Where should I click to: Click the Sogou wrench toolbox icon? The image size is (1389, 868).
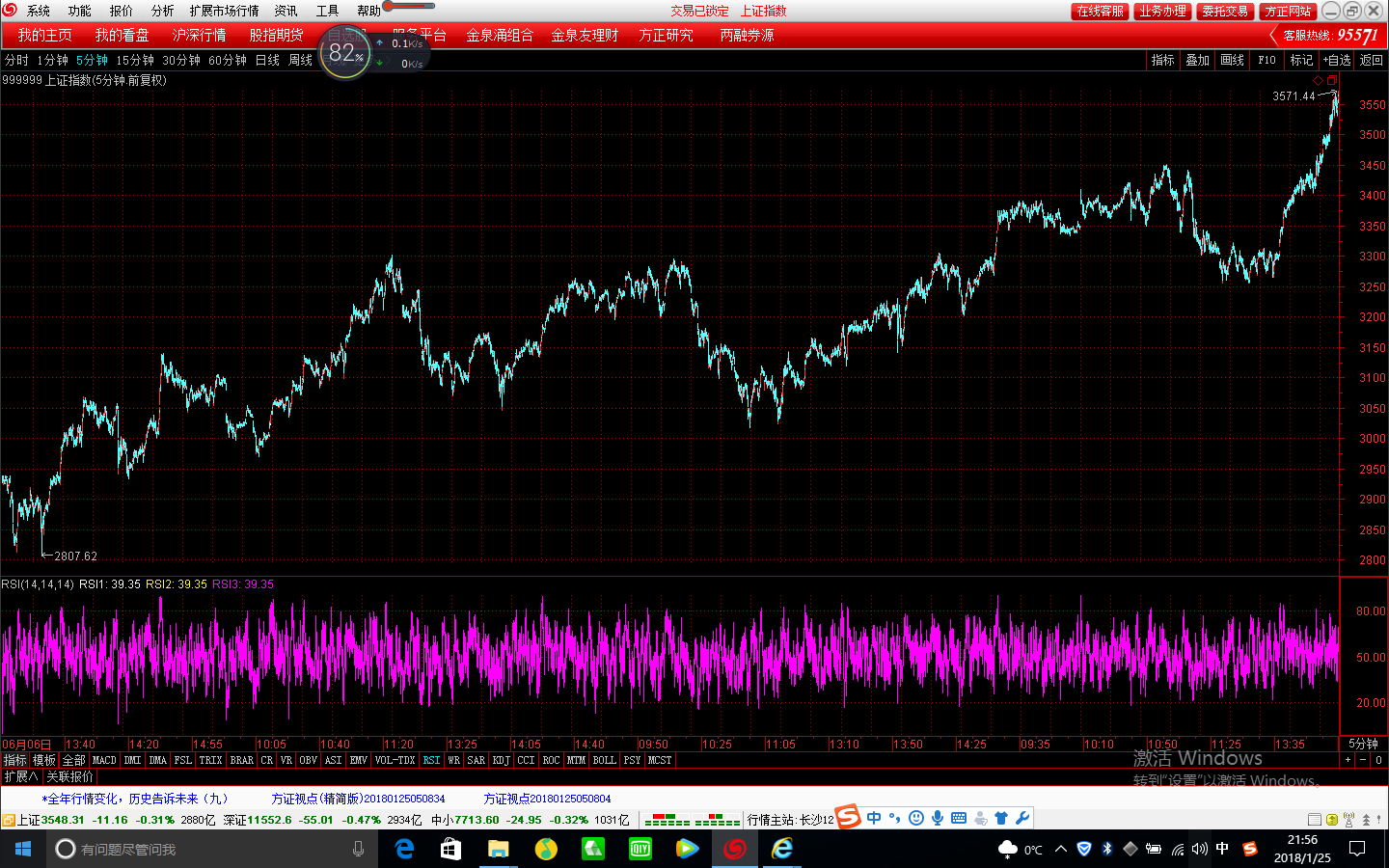point(1022,818)
